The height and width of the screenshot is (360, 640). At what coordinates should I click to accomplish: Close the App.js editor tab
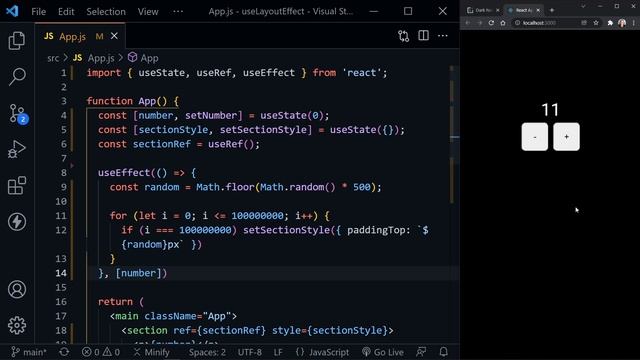114,36
